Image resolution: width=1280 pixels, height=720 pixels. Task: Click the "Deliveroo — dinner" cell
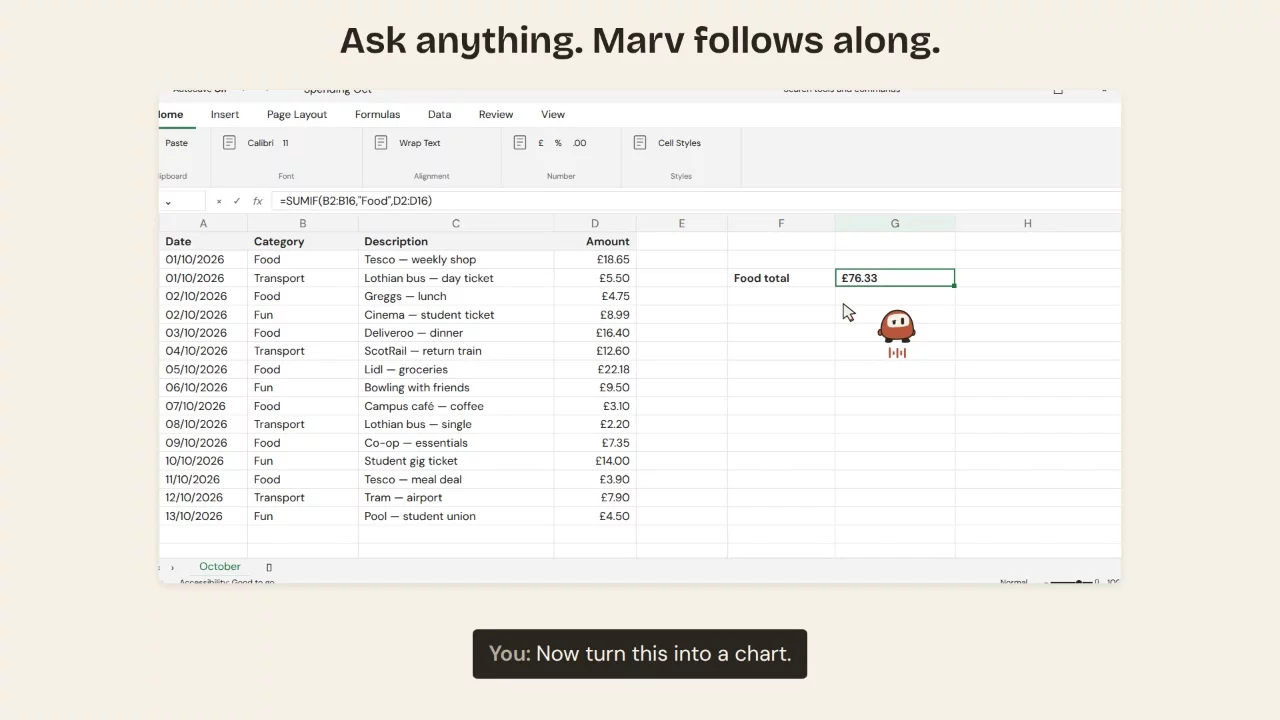(x=456, y=333)
